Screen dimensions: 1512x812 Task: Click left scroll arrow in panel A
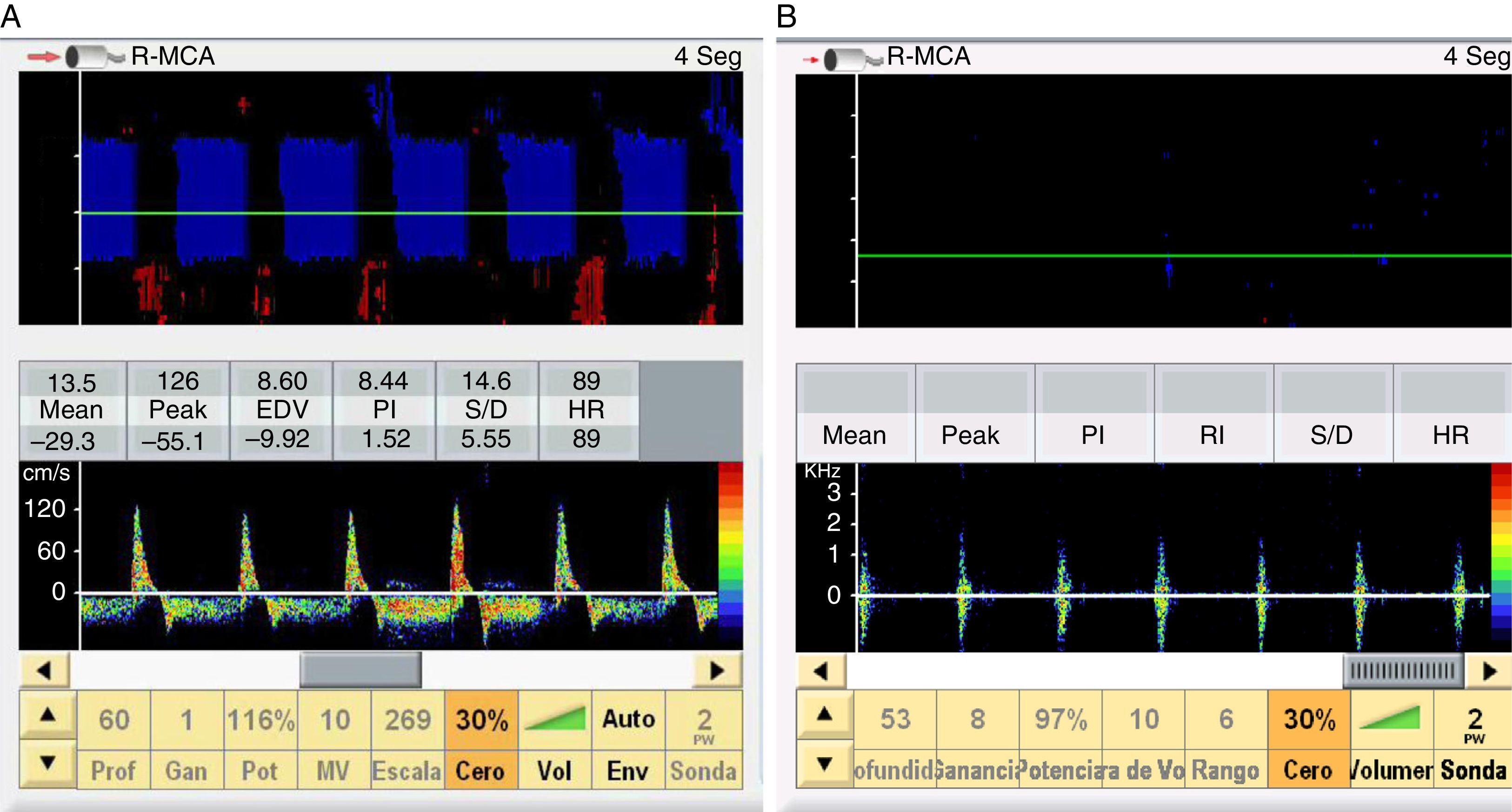(45, 671)
